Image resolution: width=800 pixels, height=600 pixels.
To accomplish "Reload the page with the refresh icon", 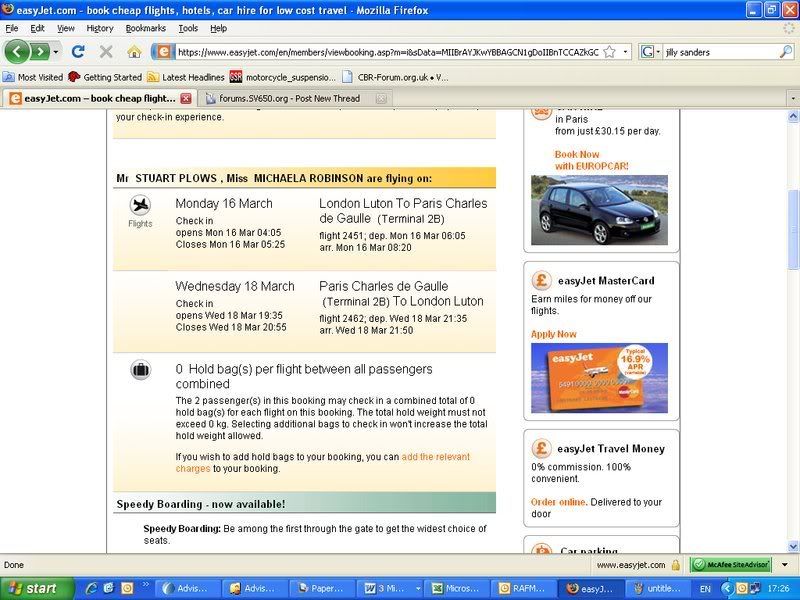I will (x=78, y=52).
